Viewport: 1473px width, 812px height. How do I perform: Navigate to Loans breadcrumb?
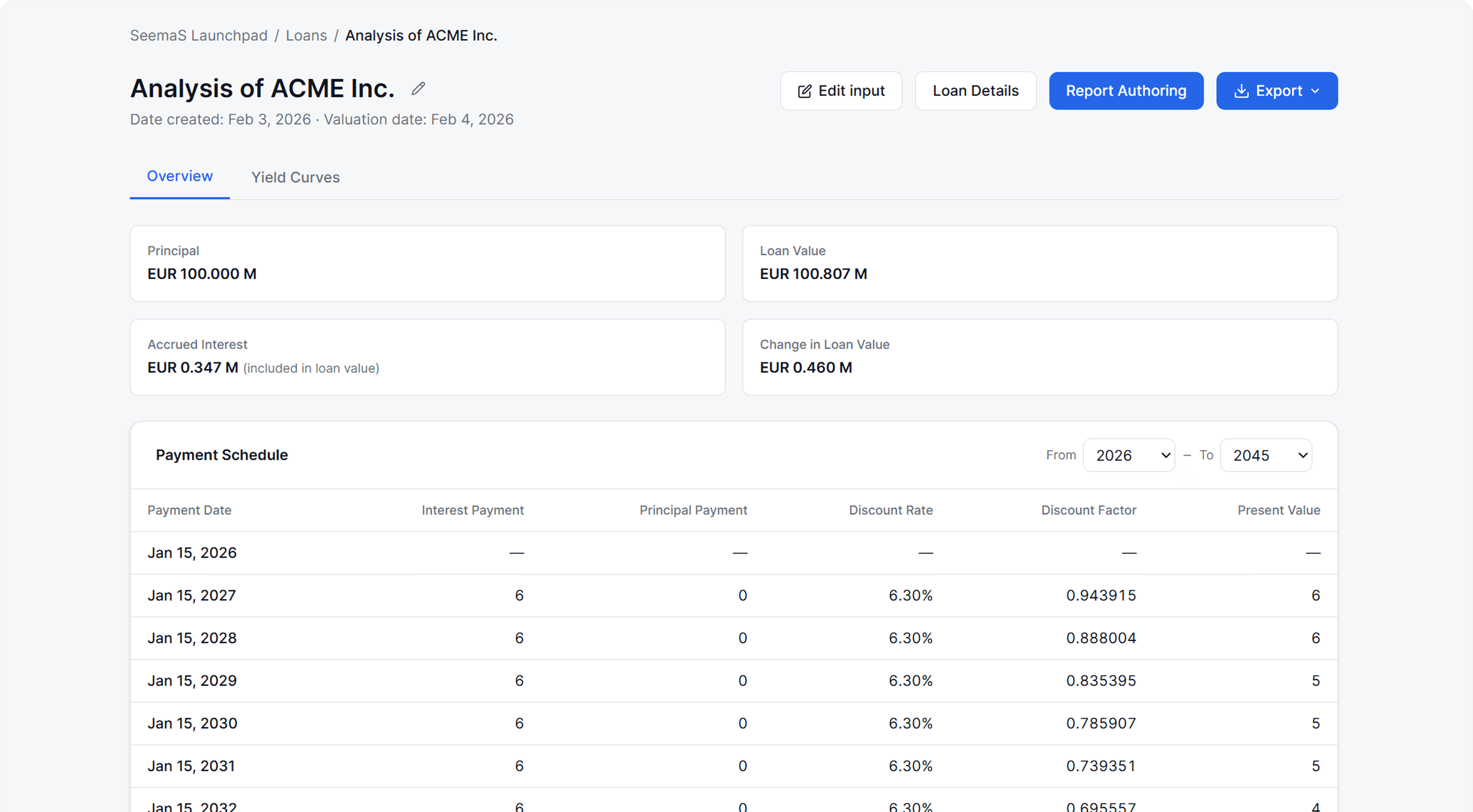point(306,35)
